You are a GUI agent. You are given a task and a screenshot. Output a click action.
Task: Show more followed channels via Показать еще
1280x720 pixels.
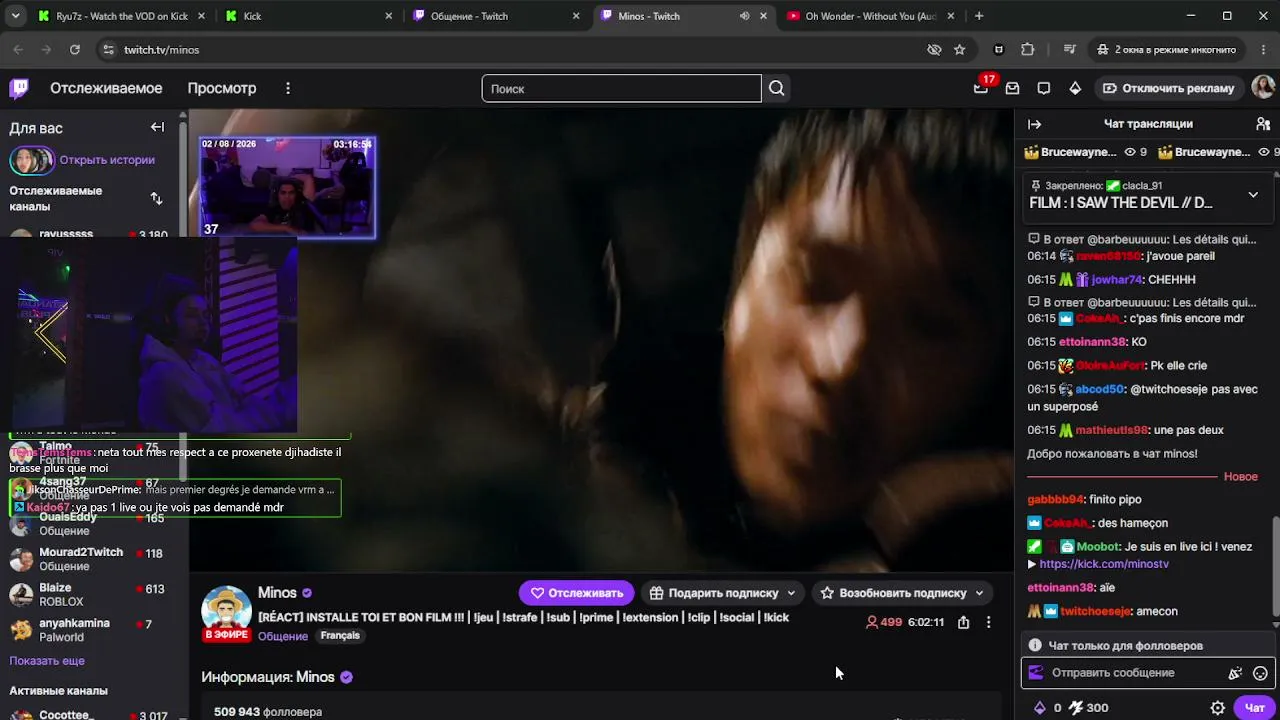click(47, 661)
